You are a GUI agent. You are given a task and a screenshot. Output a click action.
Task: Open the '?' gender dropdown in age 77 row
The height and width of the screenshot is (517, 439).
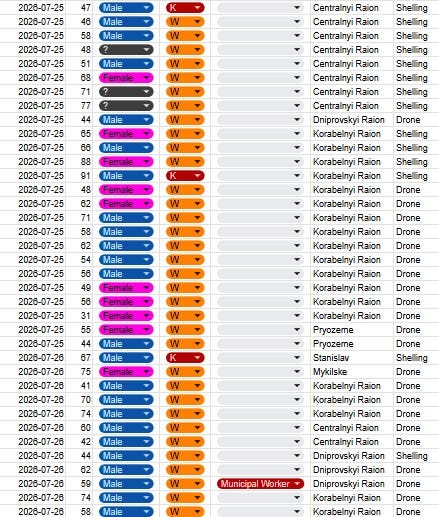click(126, 106)
